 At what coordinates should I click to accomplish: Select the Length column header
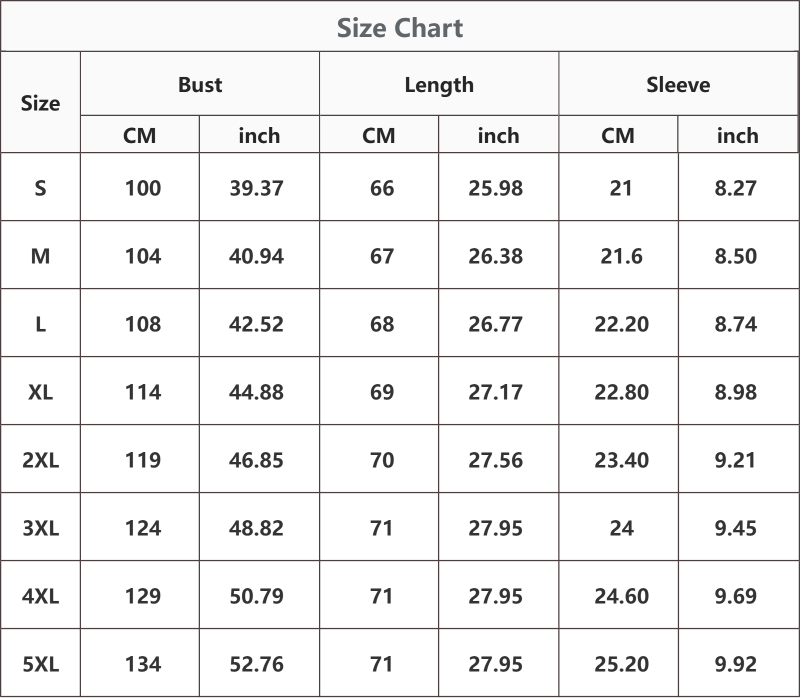point(439,85)
